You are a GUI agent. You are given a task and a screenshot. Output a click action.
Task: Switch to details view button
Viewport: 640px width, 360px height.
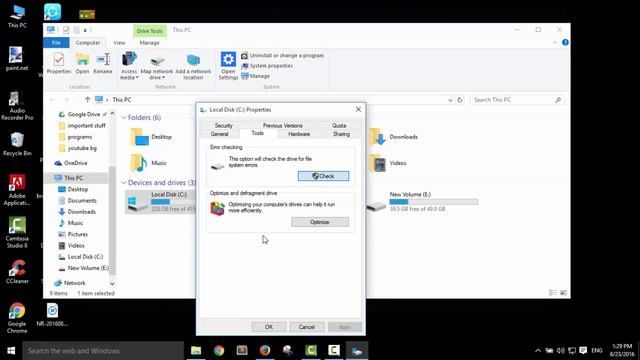(x=553, y=293)
